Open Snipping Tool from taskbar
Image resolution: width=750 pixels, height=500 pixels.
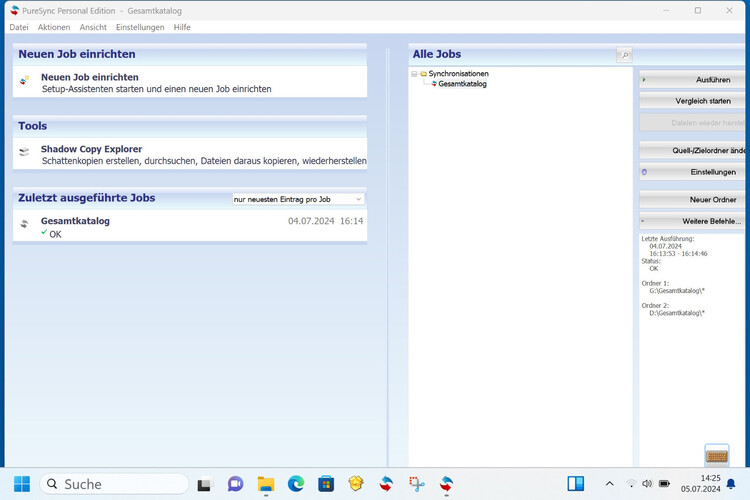pyautogui.click(x=416, y=484)
